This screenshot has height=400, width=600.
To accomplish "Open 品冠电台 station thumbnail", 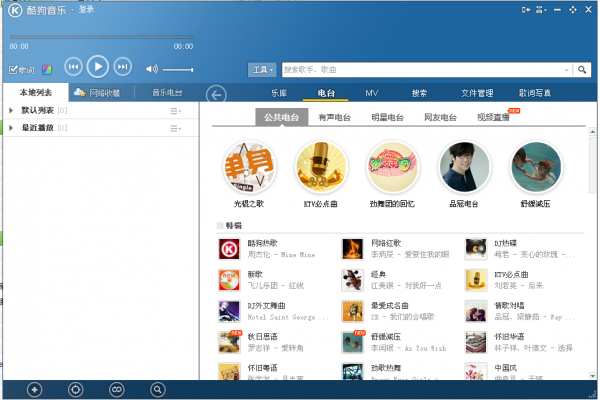I will 464,167.
